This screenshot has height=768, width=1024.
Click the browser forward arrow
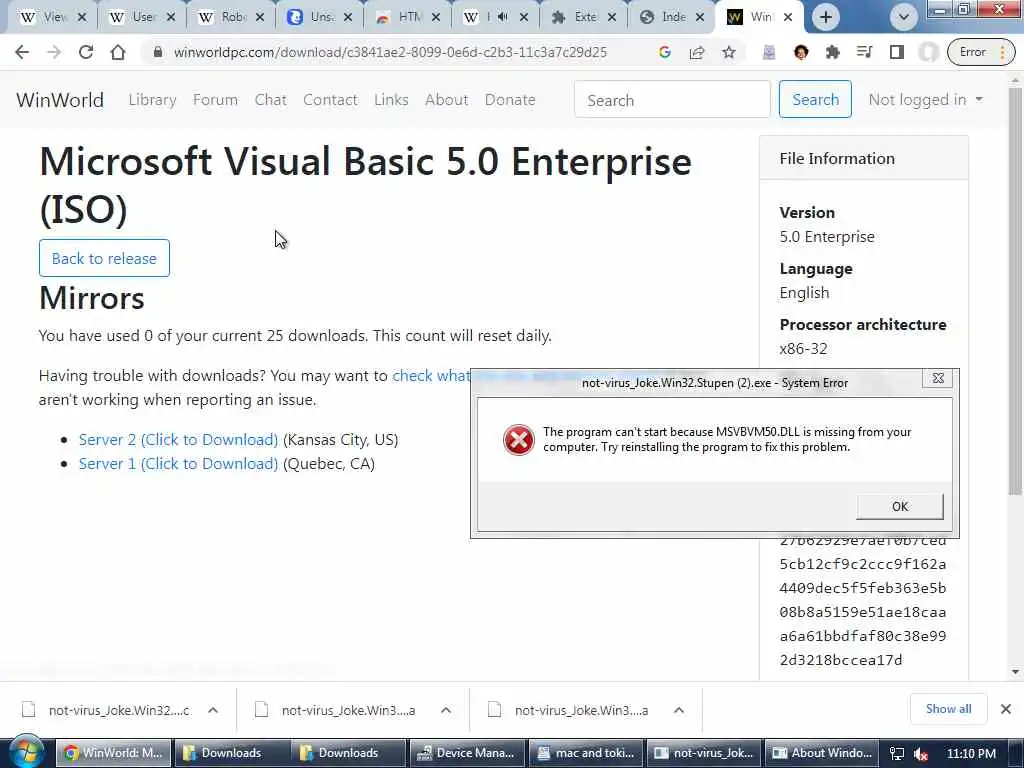click(54, 52)
